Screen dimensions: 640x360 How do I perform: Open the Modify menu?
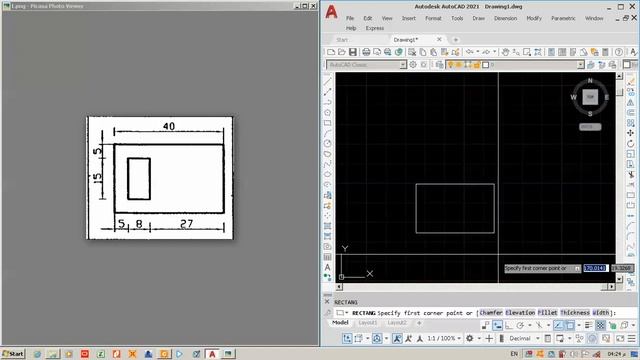click(x=534, y=18)
